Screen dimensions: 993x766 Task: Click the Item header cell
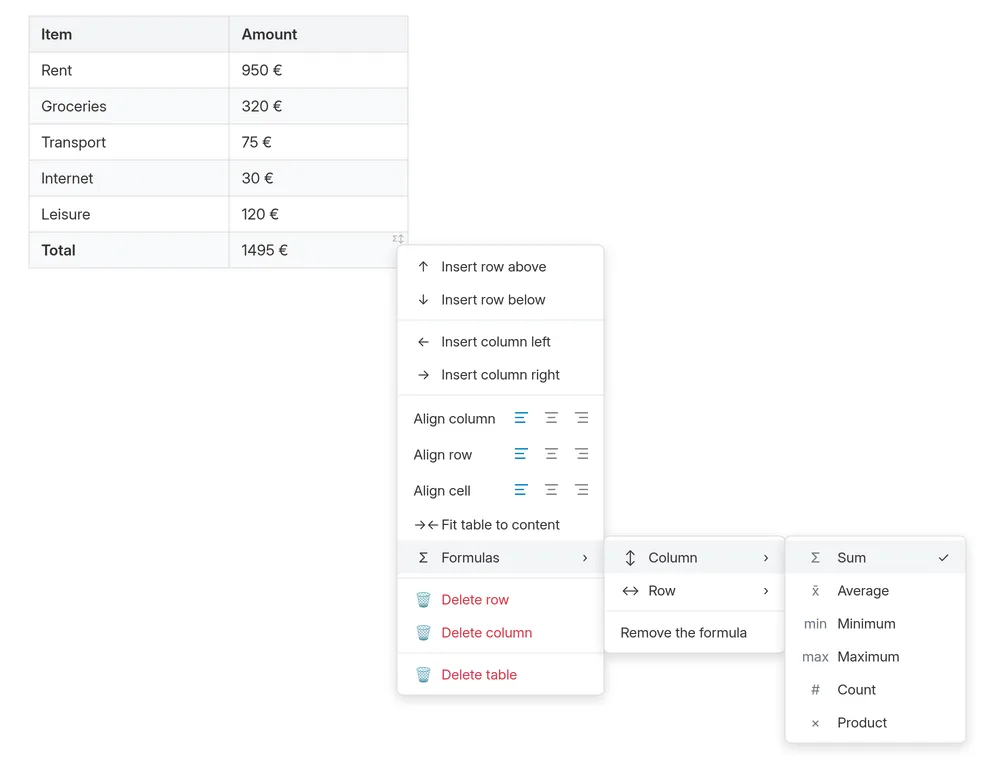pos(129,34)
